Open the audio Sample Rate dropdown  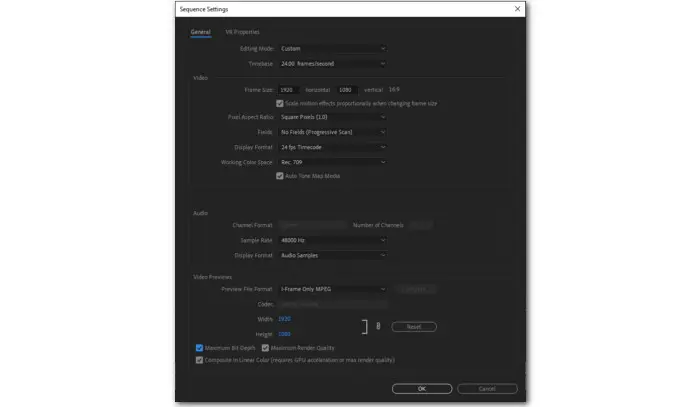[x=332, y=240]
